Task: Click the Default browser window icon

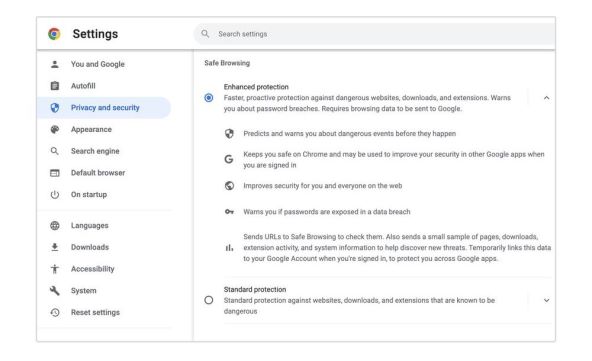Action: pyautogui.click(x=55, y=173)
